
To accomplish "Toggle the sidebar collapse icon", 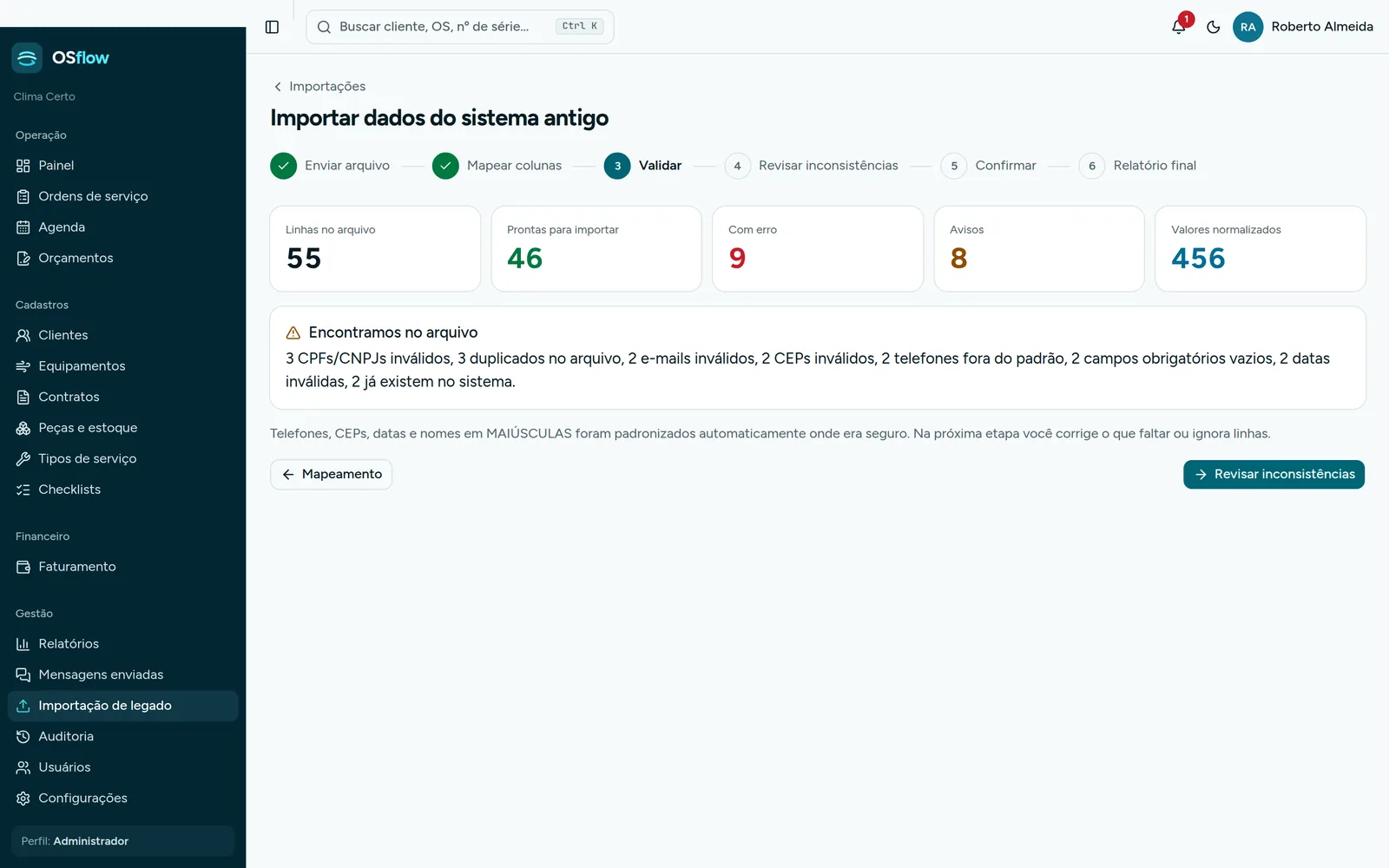I will point(272,27).
